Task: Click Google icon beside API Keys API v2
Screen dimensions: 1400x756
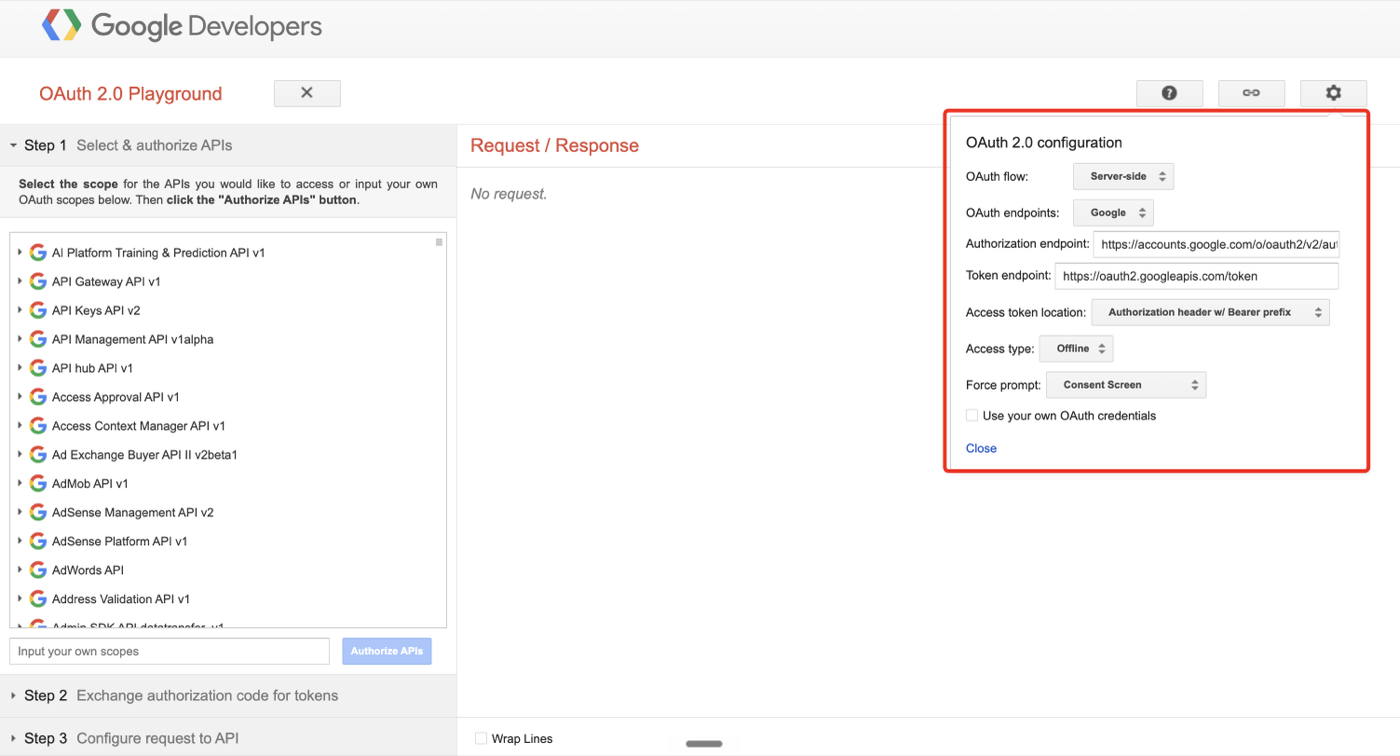Action: pyautogui.click(x=38, y=311)
